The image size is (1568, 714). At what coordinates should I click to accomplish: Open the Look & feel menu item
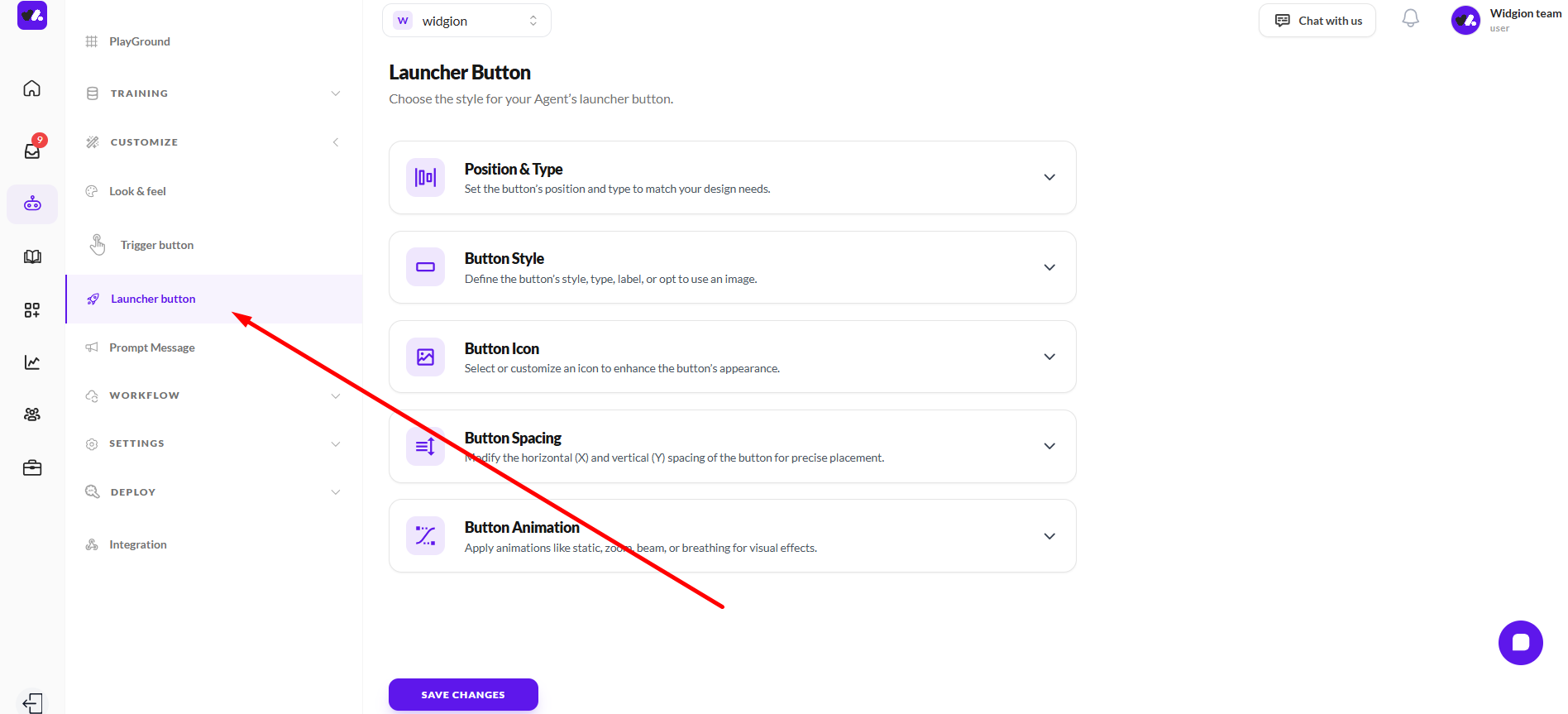pyautogui.click(x=137, y=191)
